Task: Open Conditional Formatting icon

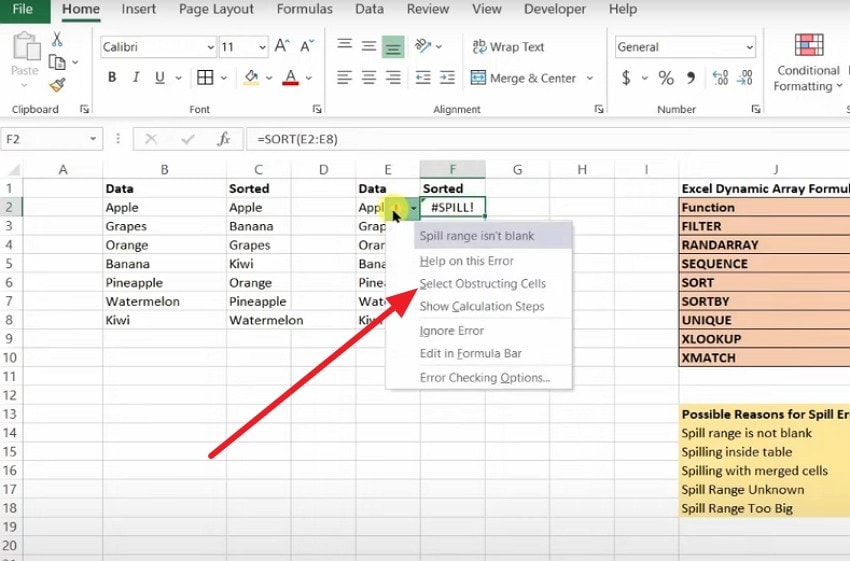Action: 809,45
